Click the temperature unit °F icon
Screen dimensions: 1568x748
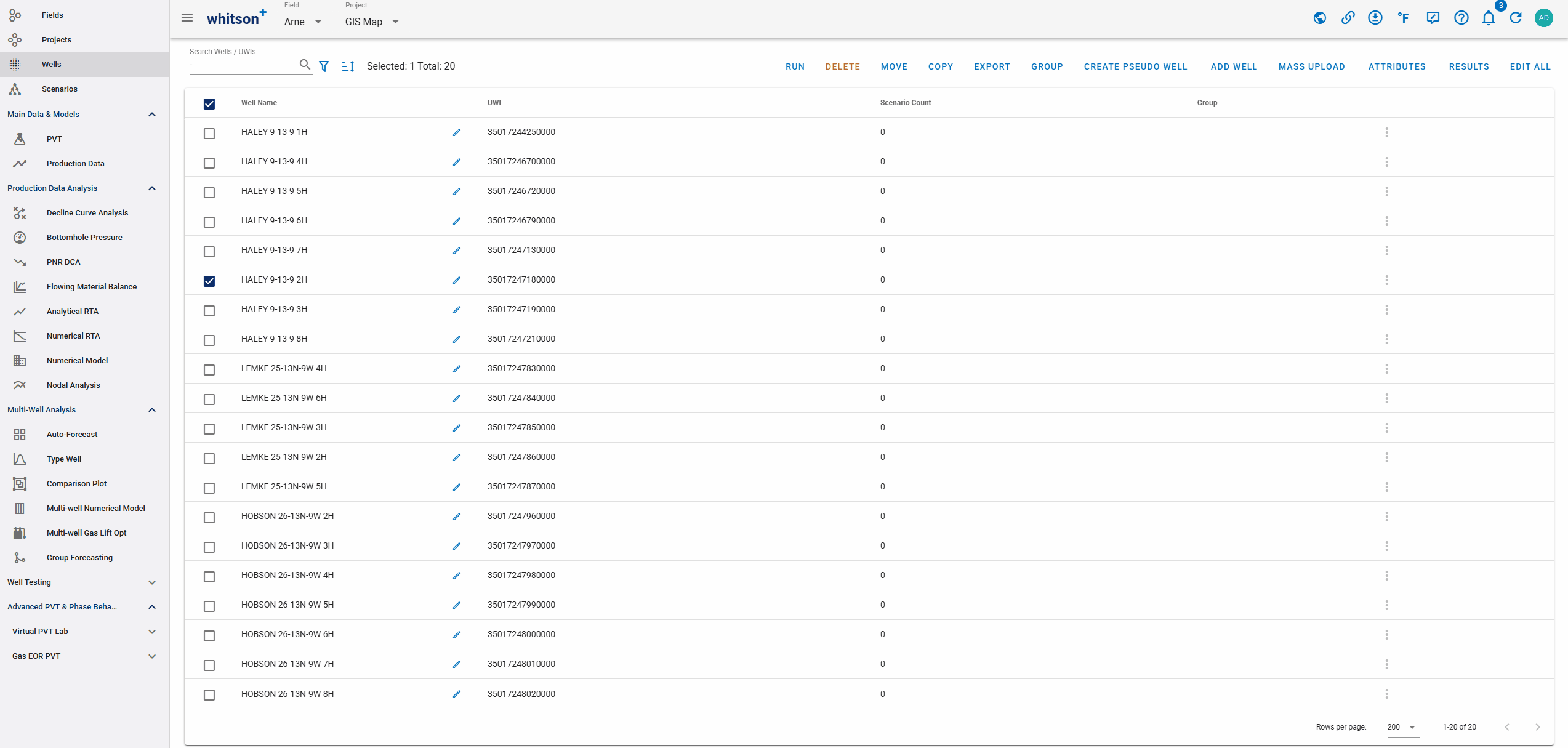tap(1403, 18)
